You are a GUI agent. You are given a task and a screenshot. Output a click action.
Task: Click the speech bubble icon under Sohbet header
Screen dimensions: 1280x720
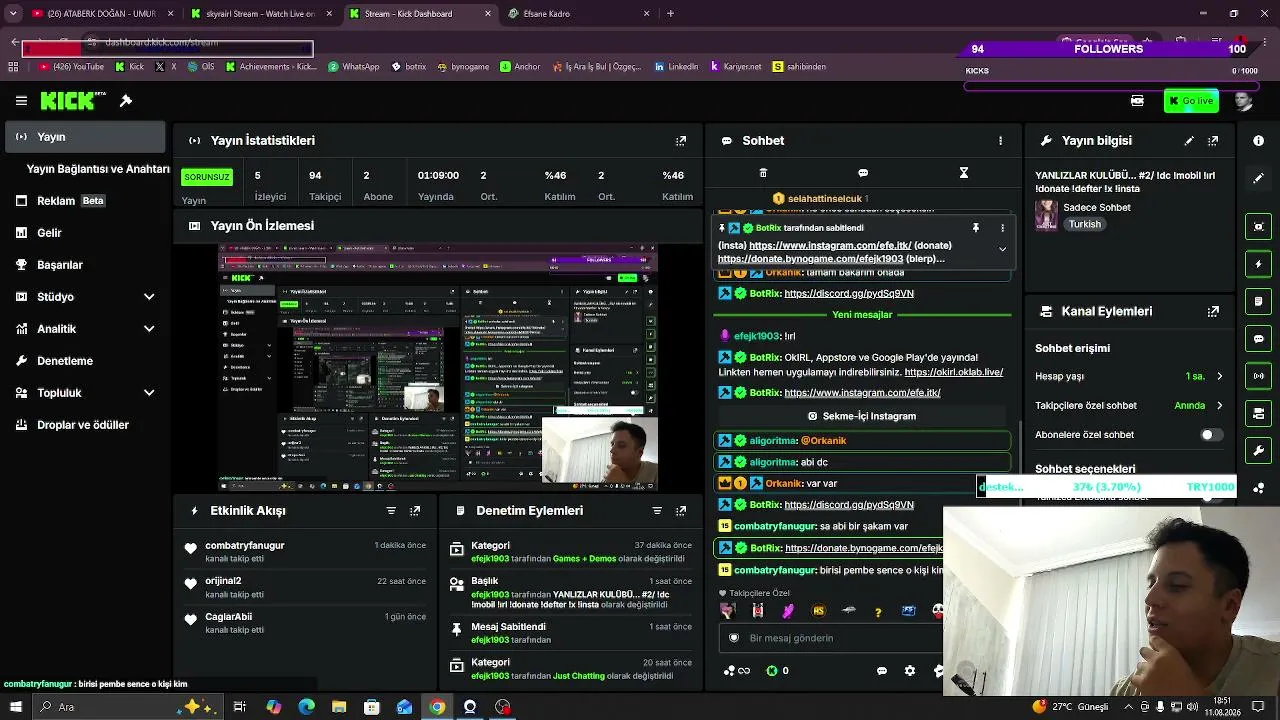click(863, 173)
